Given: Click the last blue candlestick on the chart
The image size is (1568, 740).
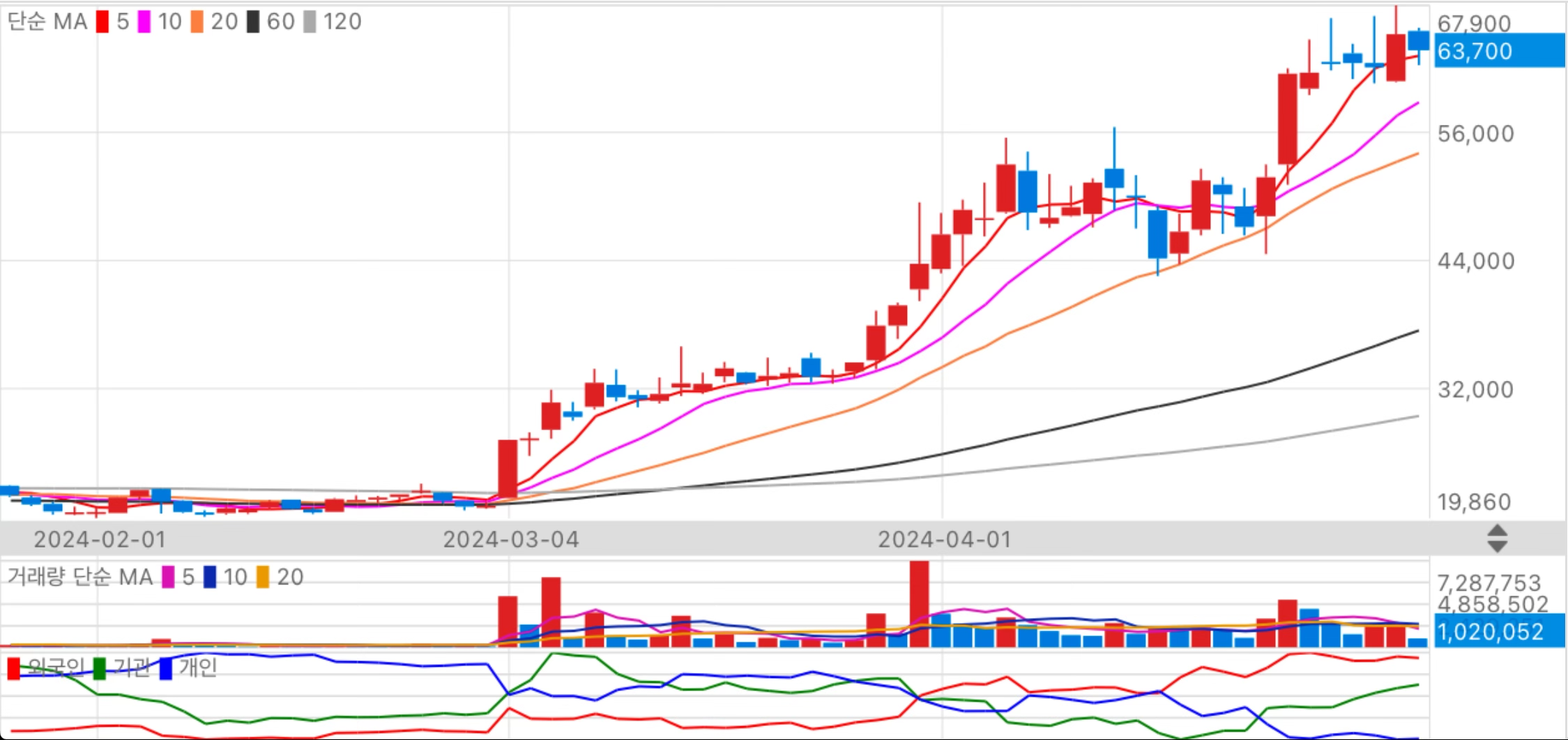Looking at the screenshot, I should (1418, 40).
